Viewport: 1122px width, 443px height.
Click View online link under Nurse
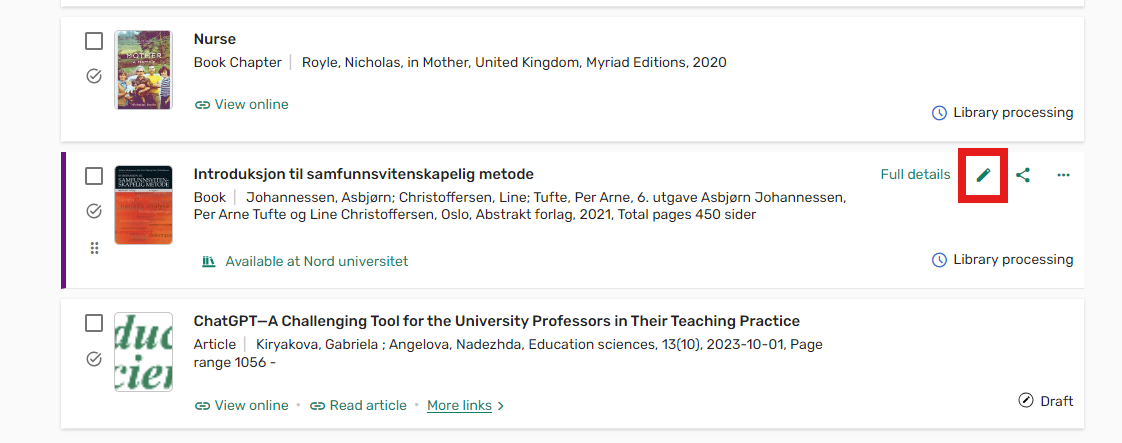click(x=241, y=104)
